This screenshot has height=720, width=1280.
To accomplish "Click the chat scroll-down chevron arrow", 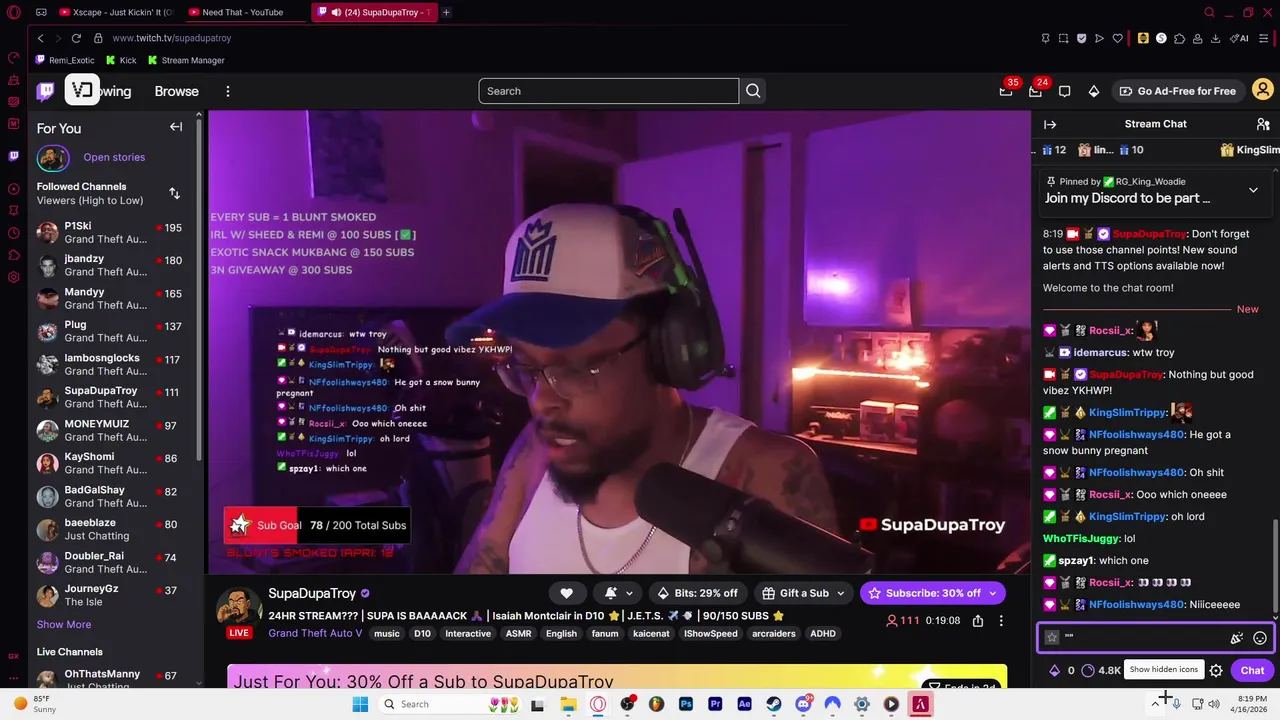I will 1274,616.
